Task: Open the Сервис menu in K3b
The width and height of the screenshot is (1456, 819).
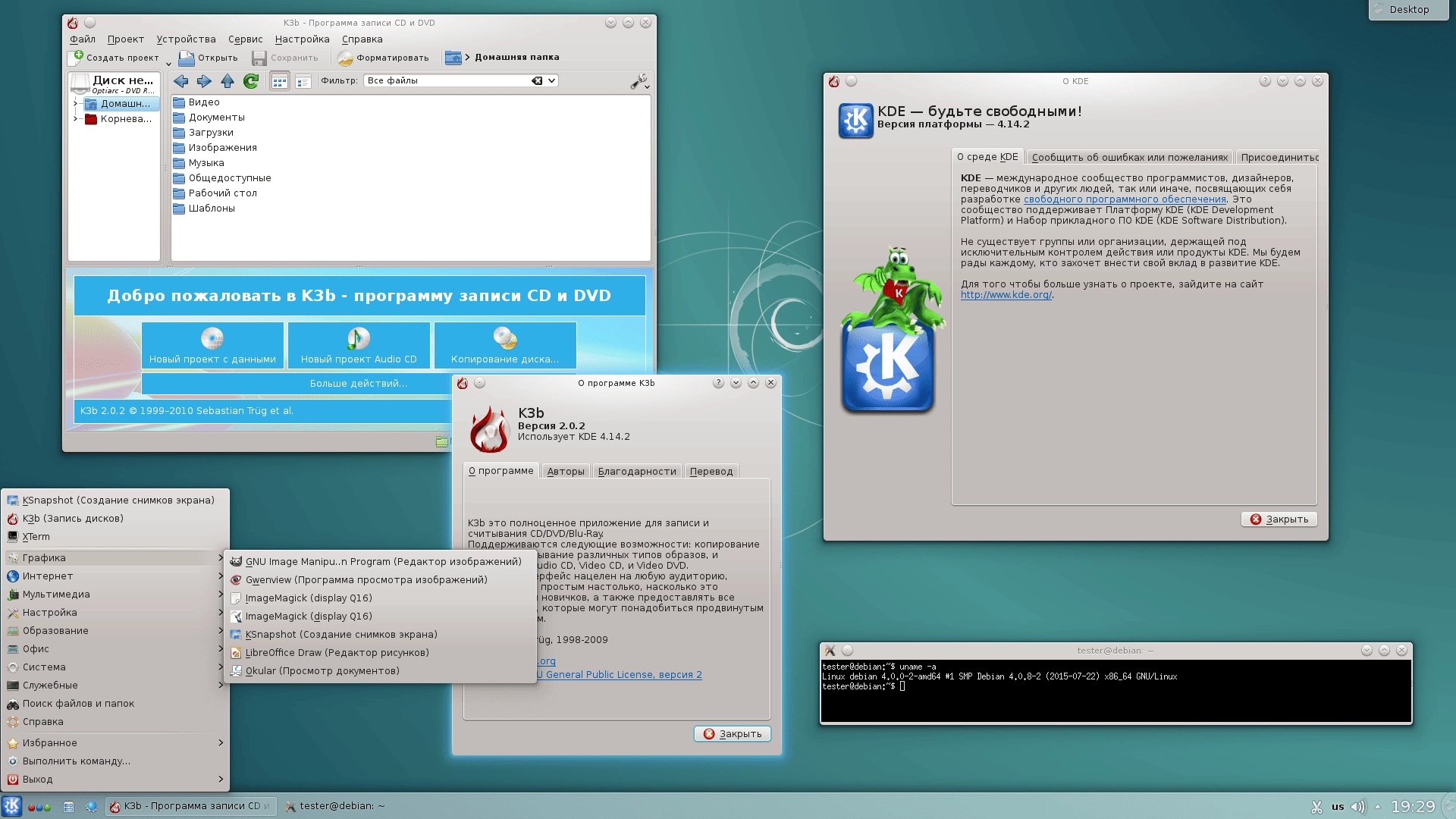Action: [x=246, y=39]
